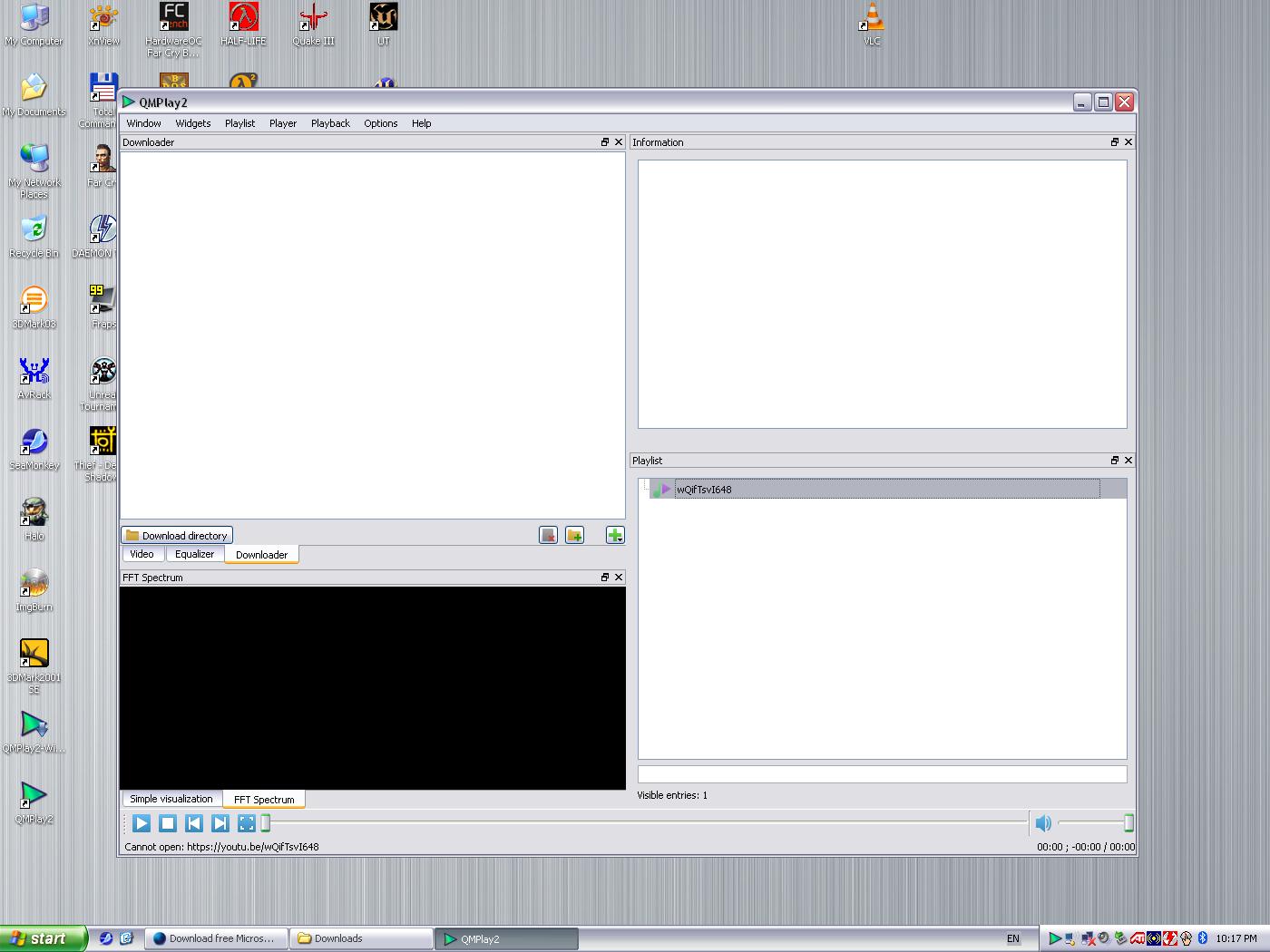Image resolution: width=1270 pixels, height=952 pixels.
Task: Select the My Computer desktop icon
Action: pos(34,24)
